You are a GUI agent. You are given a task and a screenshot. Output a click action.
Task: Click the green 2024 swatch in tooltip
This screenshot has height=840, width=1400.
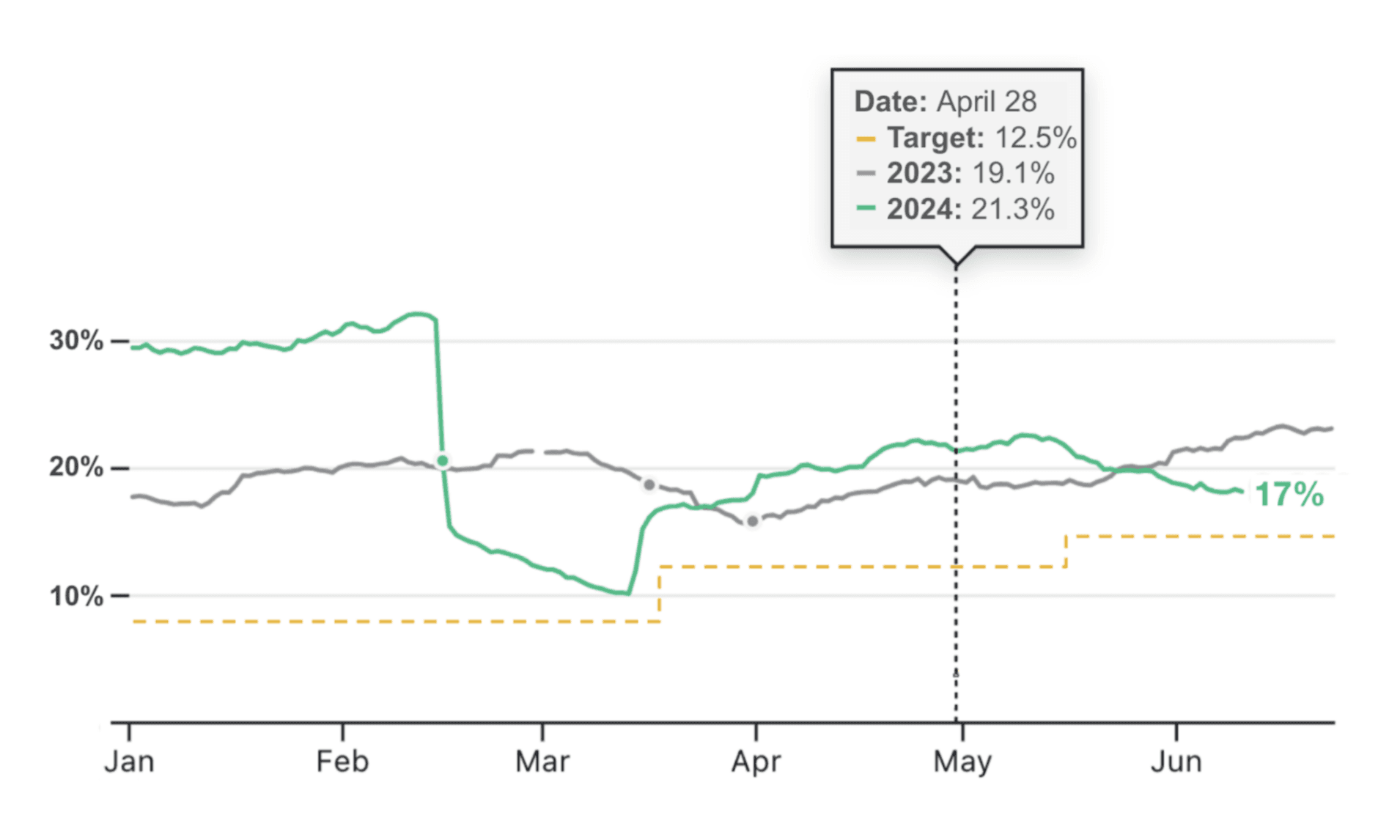[x=866, y=209]
